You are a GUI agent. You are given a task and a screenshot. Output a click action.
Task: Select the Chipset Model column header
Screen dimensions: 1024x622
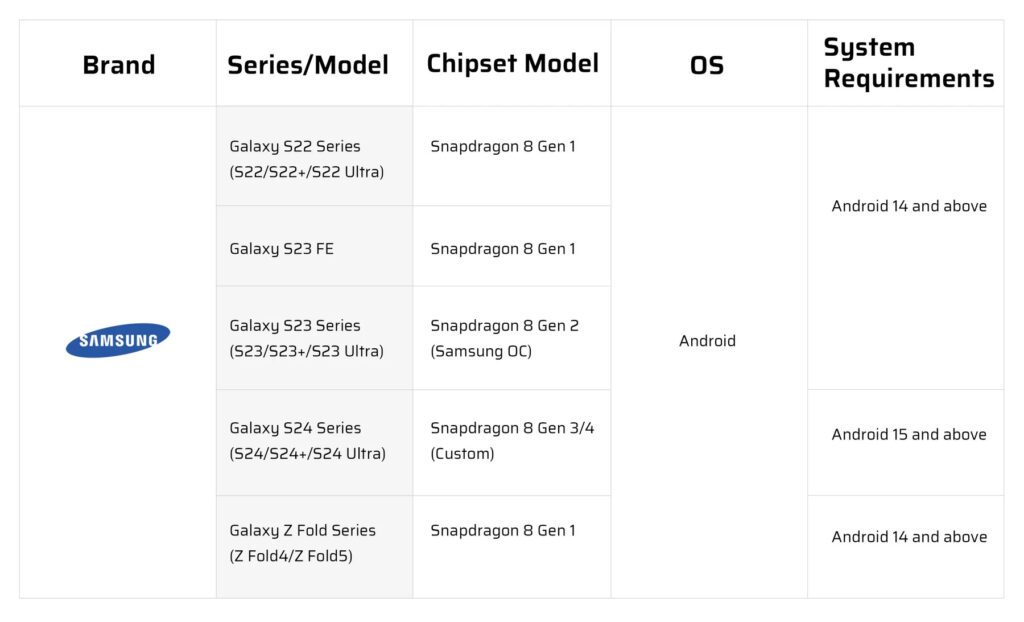pyautogui.click(x=512, y=63)
